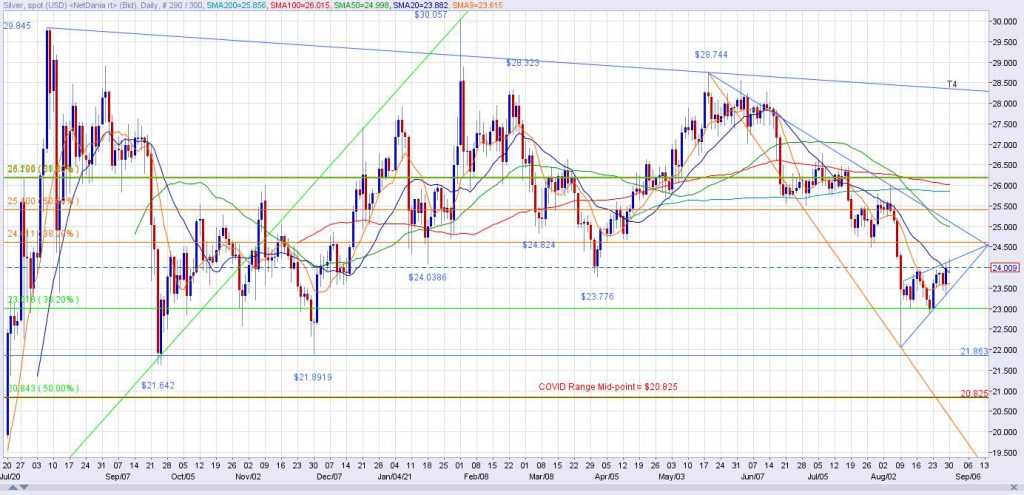This screenshot has width=1024, height=495.
Task: Click the 27.000 price axis value
Action: coord(1006,144)
